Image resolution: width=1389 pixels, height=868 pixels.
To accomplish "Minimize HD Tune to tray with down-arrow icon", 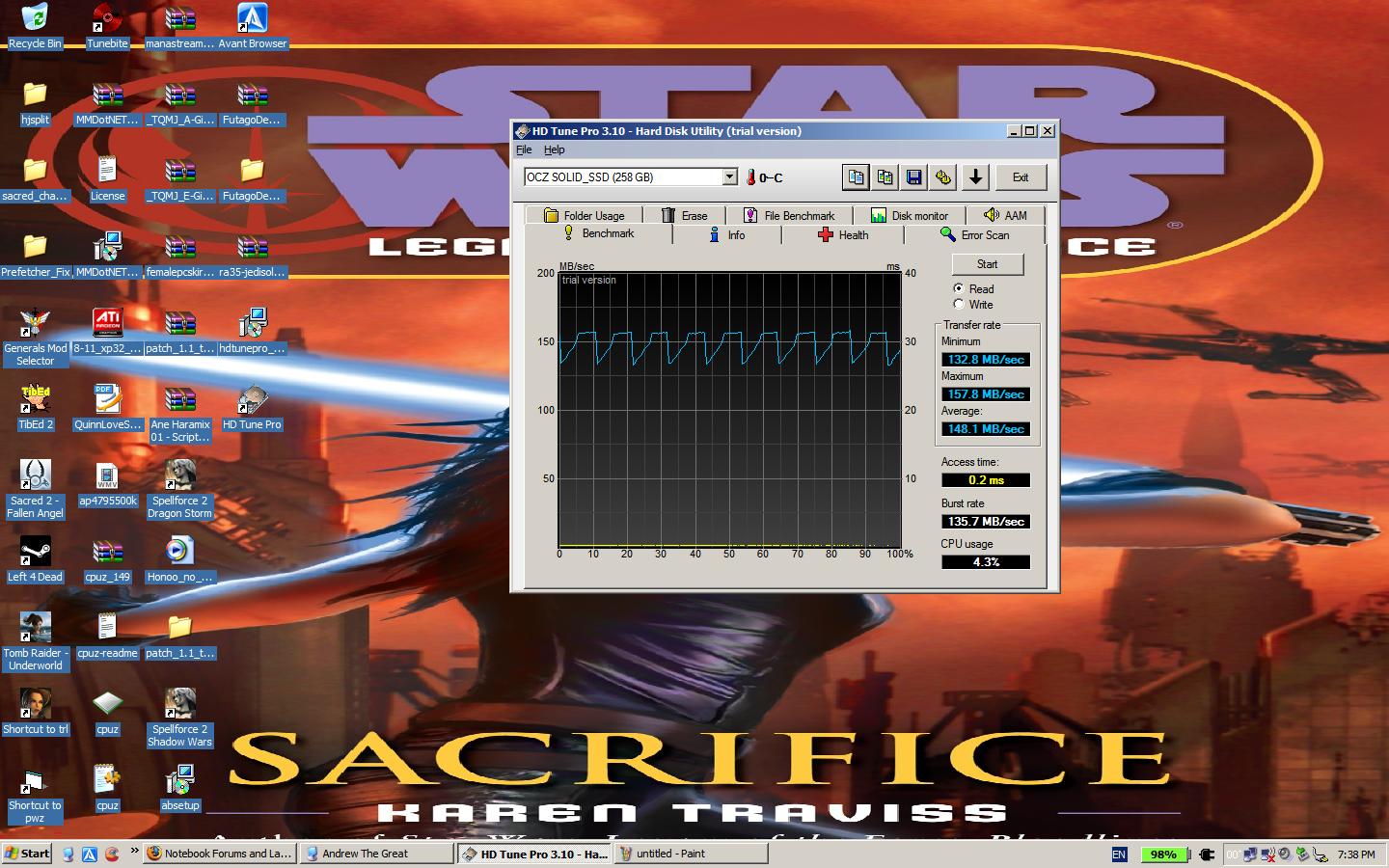I will (x=975, y=176).
